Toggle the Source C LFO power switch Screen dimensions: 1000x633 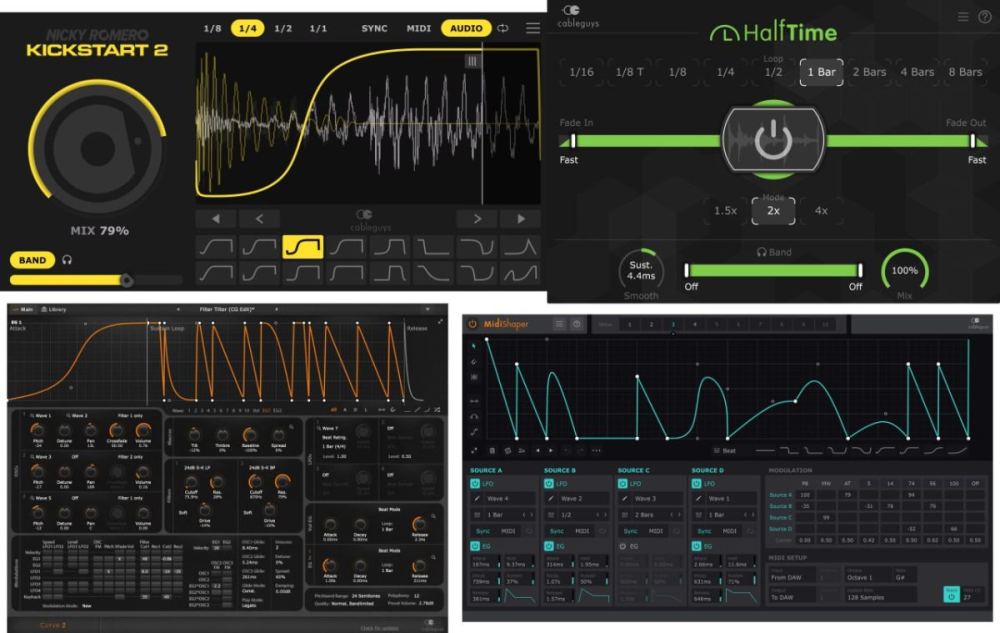click(622, 484)
